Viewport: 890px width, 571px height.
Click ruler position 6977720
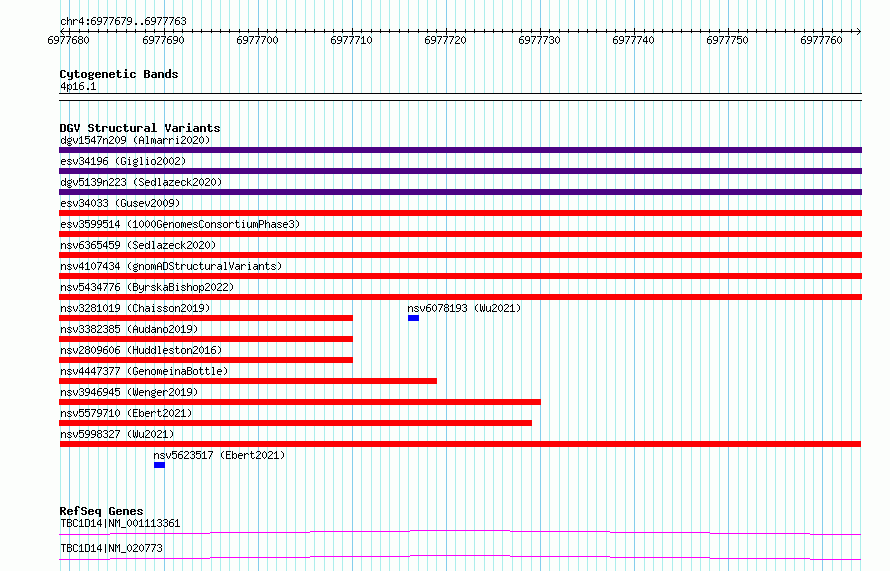(x=446, y=41)
